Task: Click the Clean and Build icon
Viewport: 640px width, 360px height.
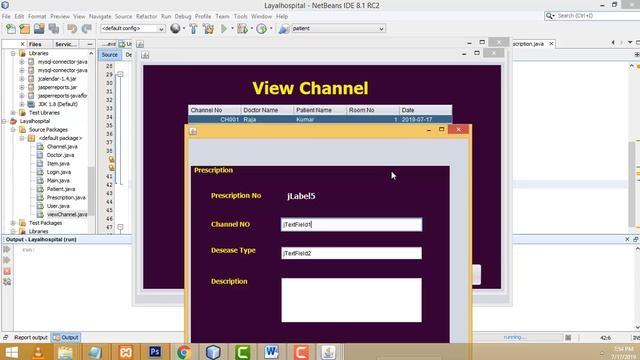Action: (209, 29)
